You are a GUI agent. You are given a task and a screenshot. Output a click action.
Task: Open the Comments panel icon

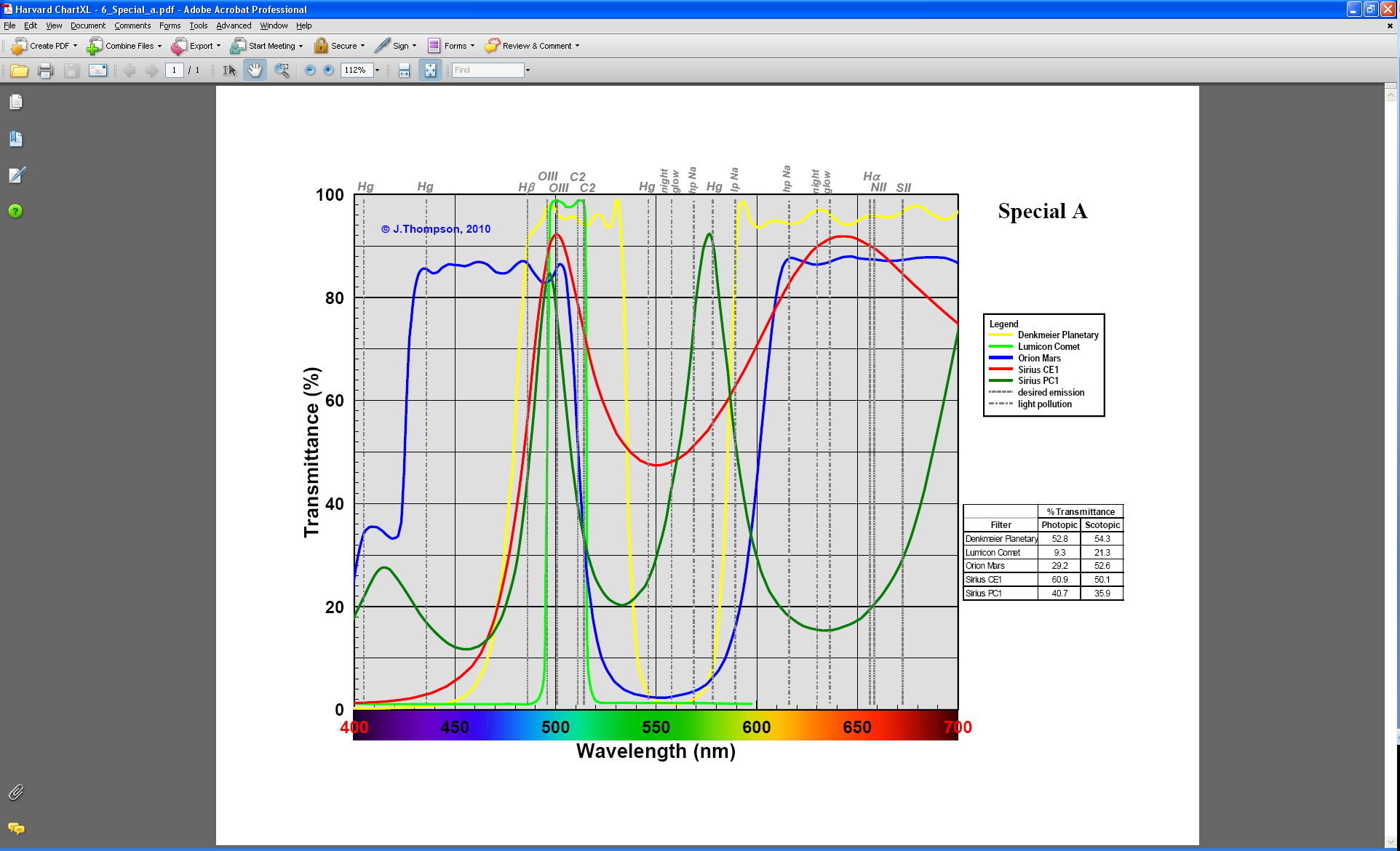16,828
